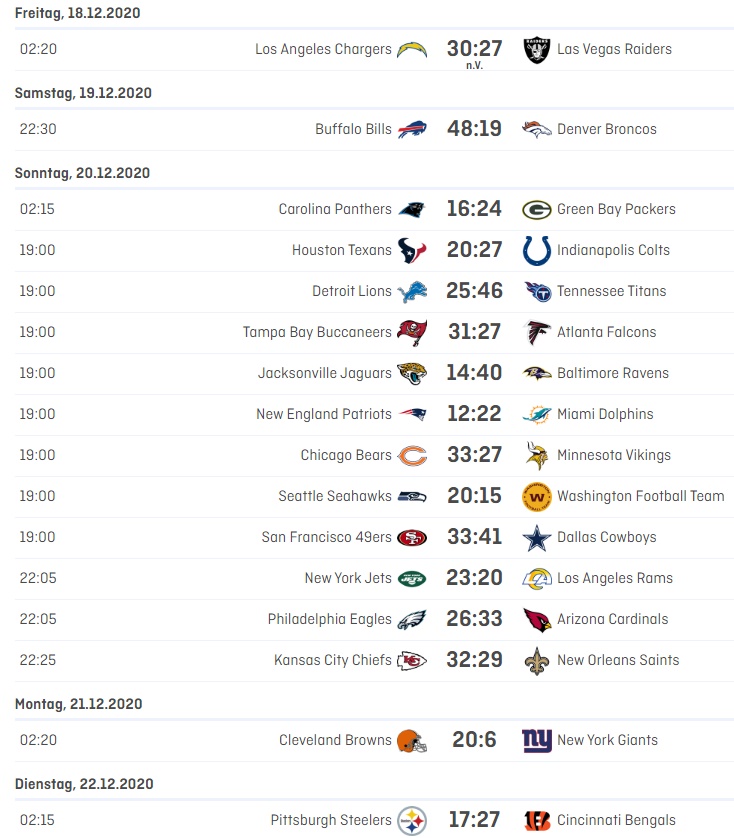This screenshot has height=838, width=734.
Task: Select the Indianapolis Colts horseshoe logo
Action: click(x=537, y=251)
